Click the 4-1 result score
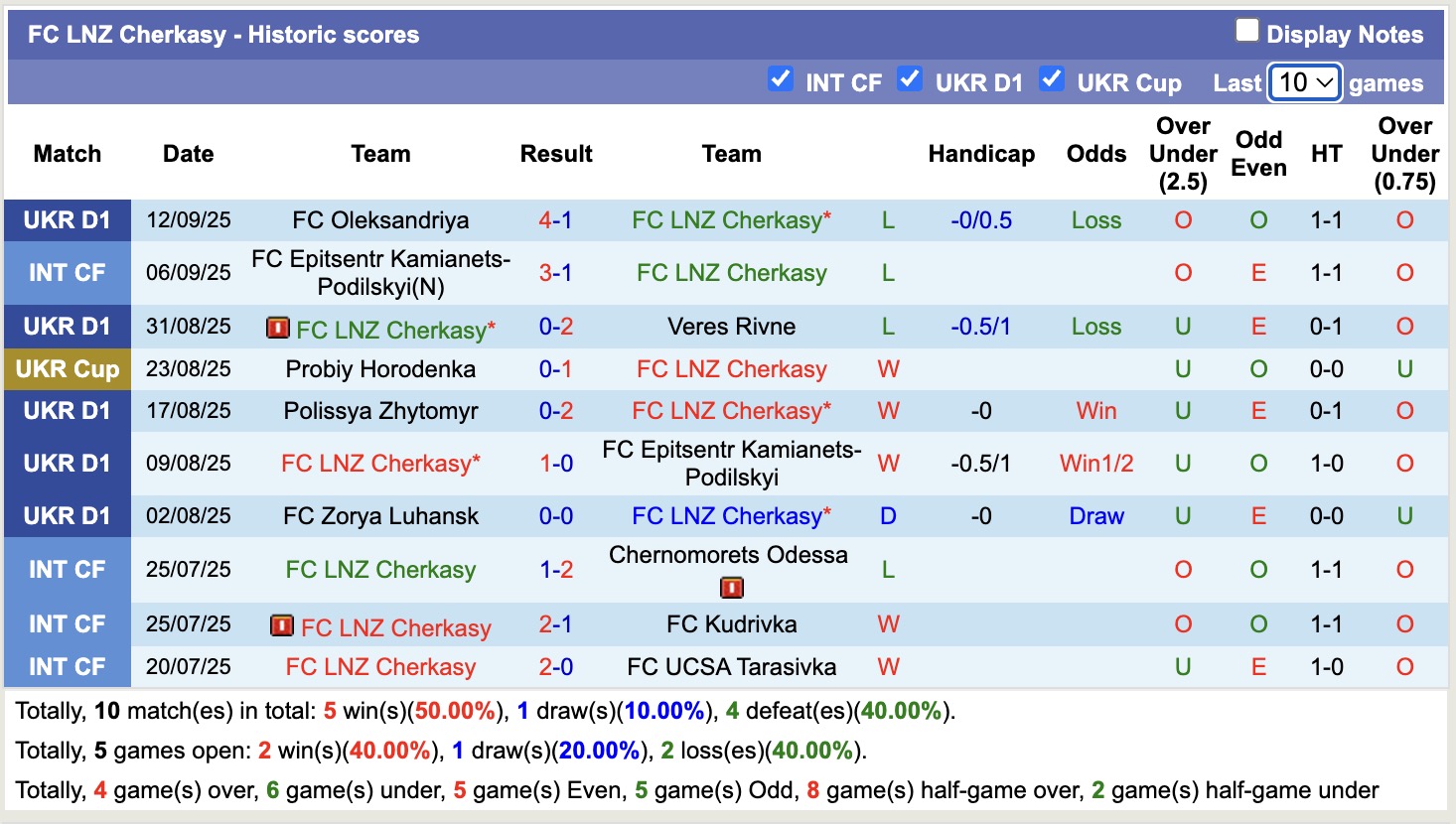This screenshot has height=824, width=1456. point(556,220)
